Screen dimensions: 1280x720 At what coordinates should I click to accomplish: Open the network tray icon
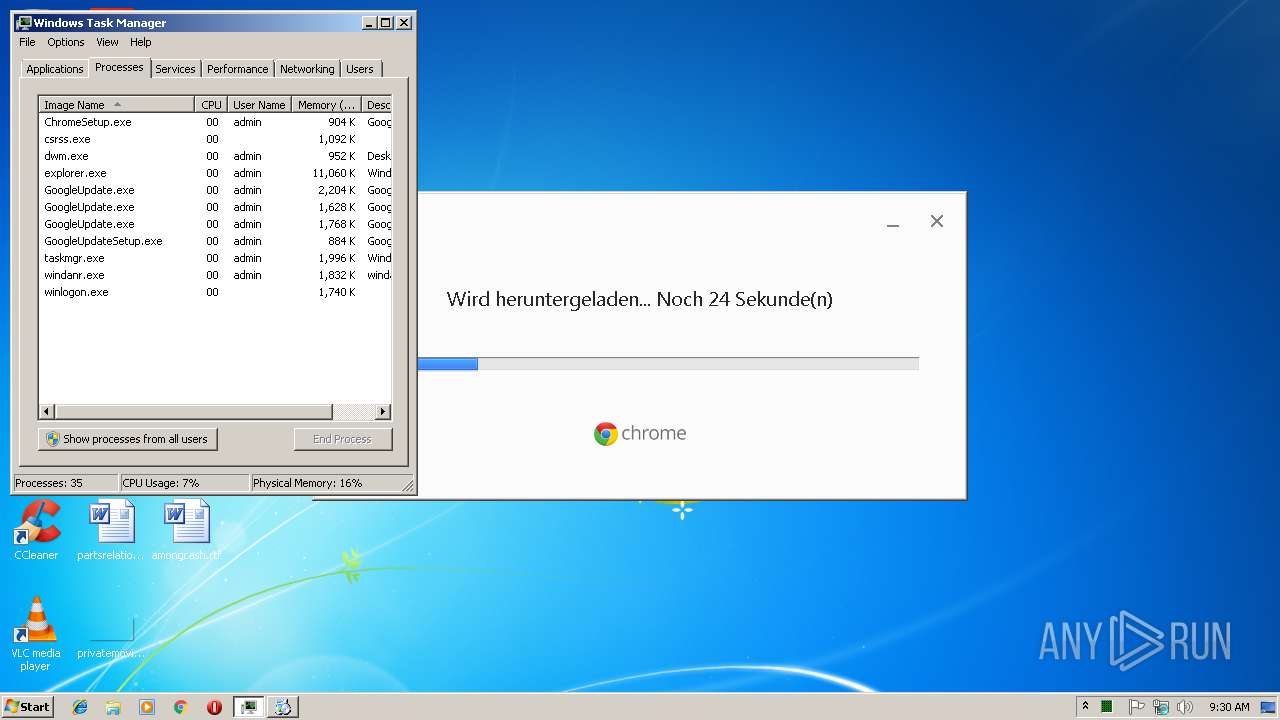pos(1161,707)
